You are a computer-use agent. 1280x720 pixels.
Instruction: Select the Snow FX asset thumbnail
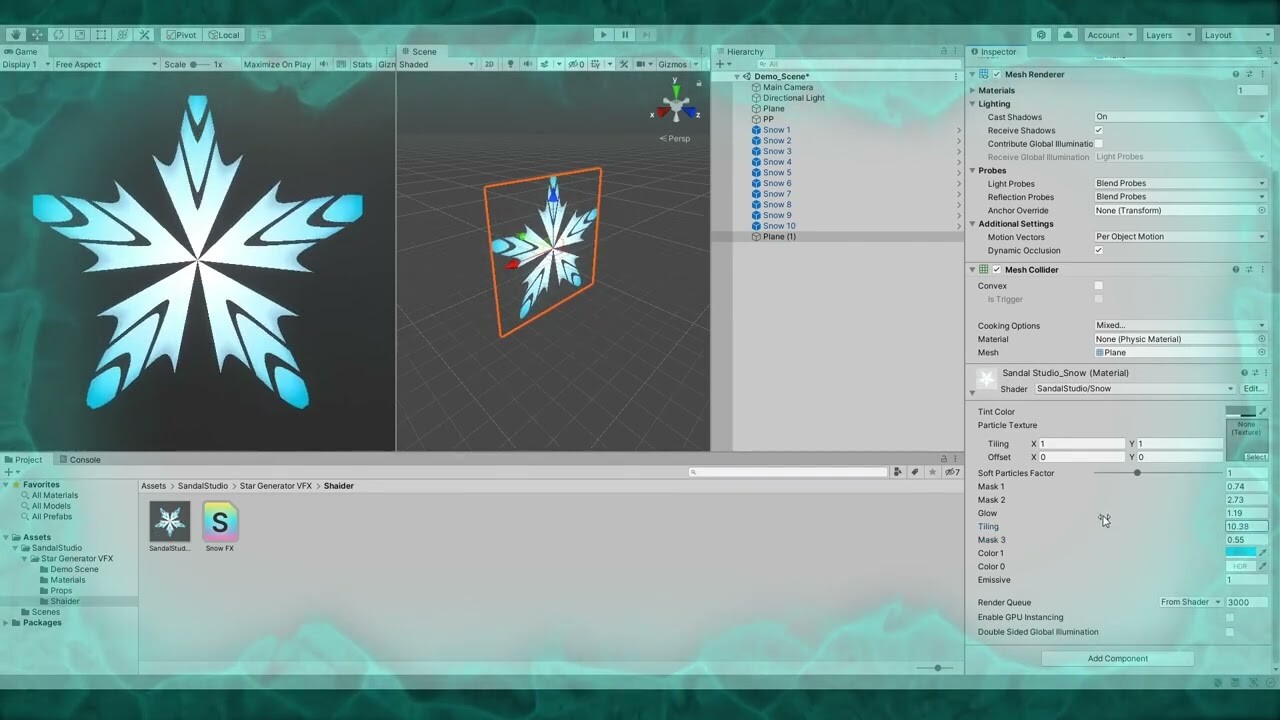[219, 520]
